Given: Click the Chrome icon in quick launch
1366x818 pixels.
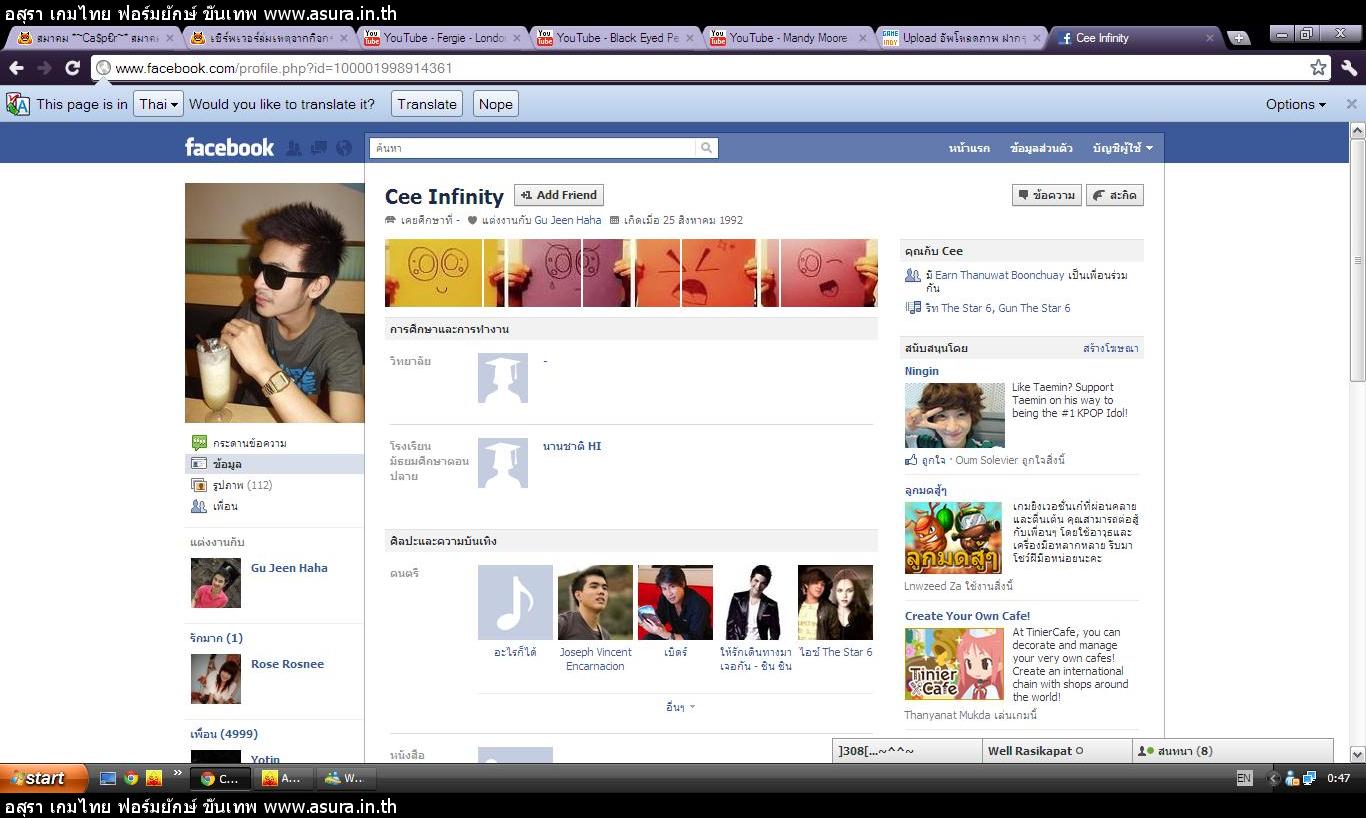Looking at the screenshot, I should pyautogui.click(x=131, y=778).
